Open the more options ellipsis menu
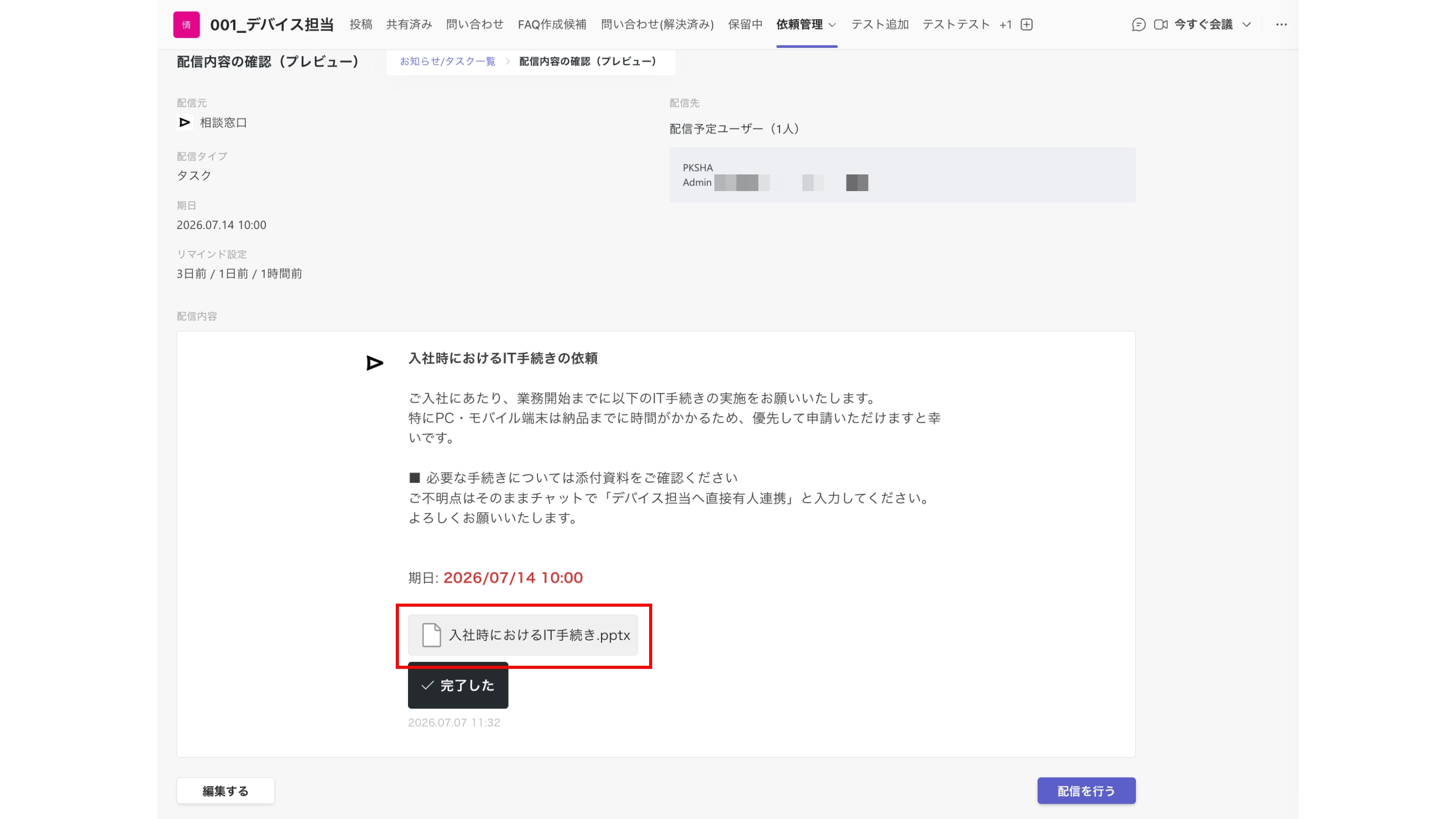 coord(1281,25)
